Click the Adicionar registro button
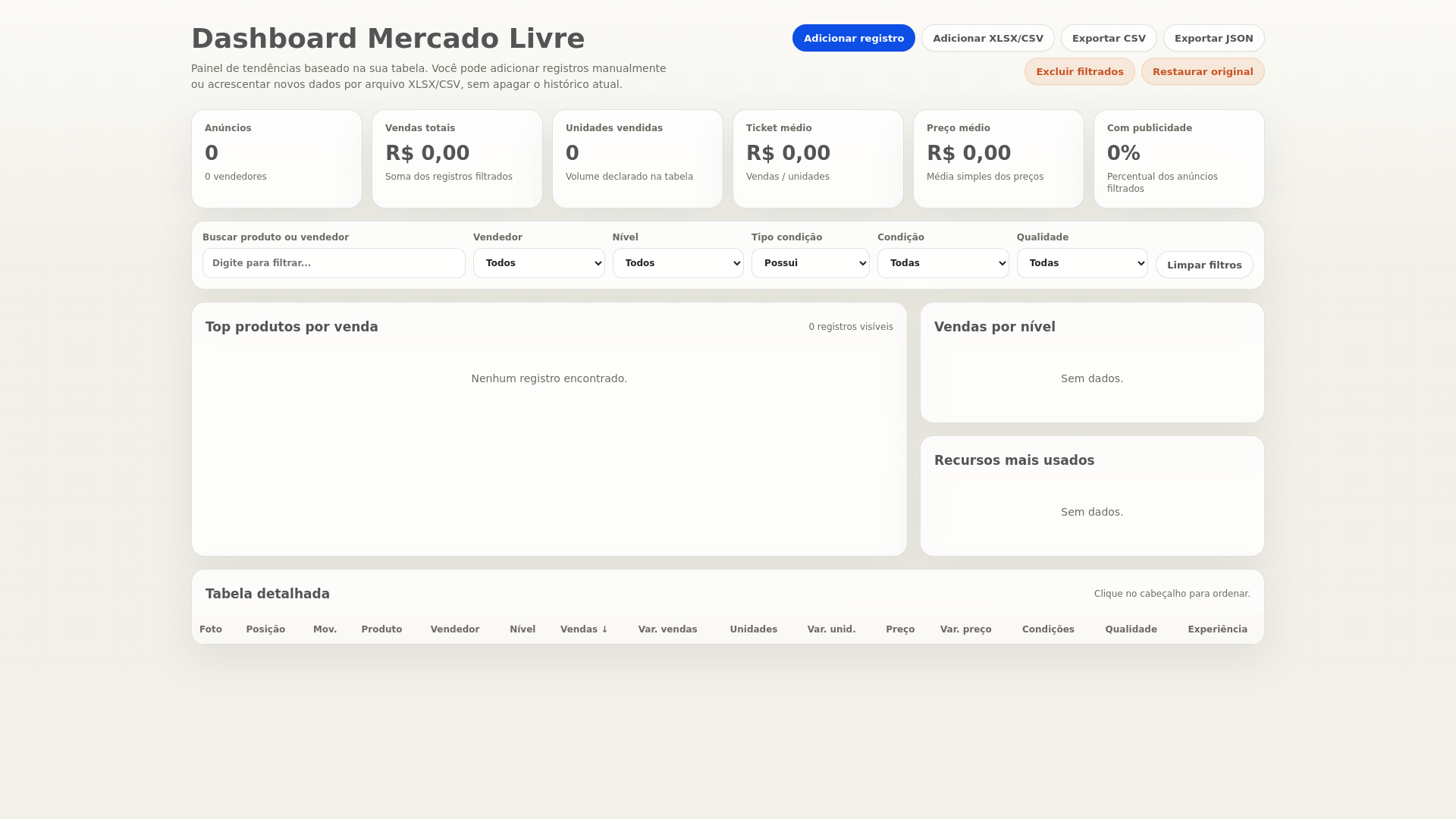 pyautogui.click(x=853, y=38)
